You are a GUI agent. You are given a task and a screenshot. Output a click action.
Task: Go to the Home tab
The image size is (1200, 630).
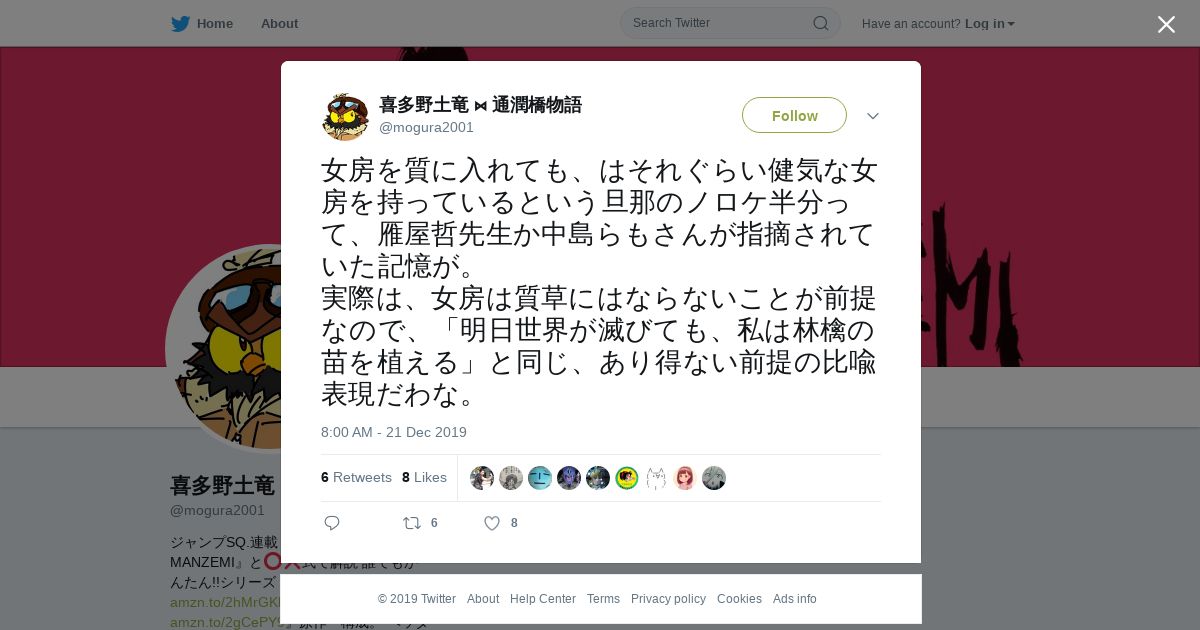pyautogui.click(x=215, y=23)
